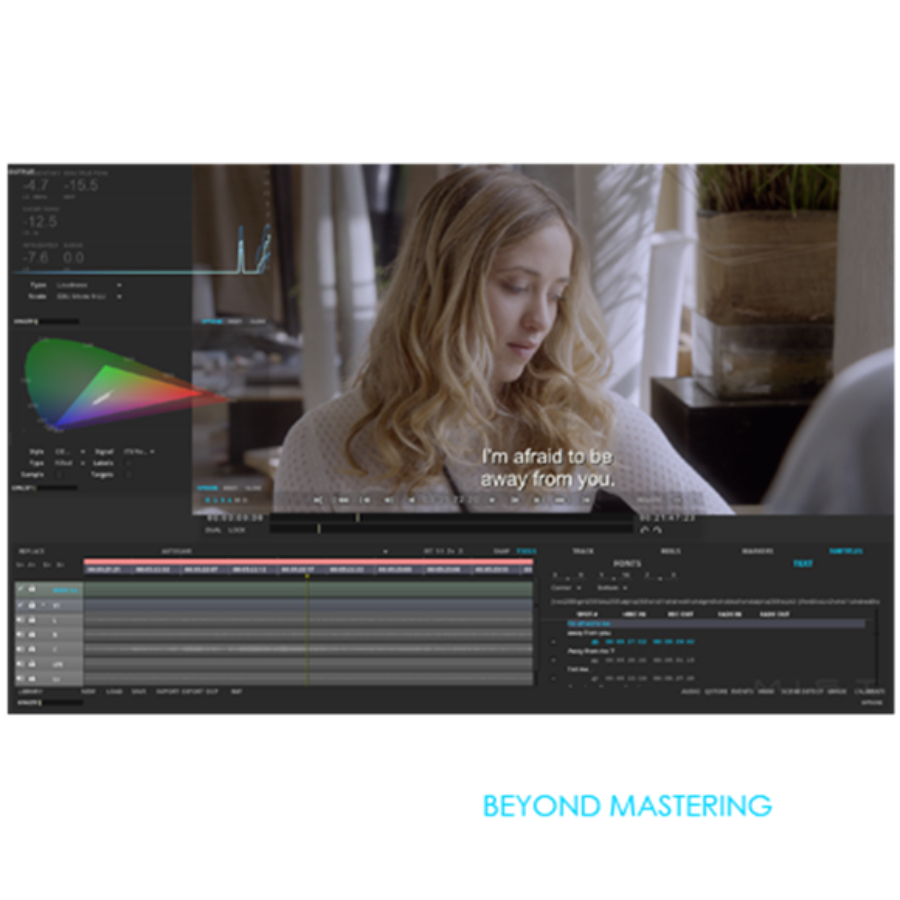The width and height of the screenshot is (900, 900).
Task: Toggle the lock icon on the V1 track
Action: pyautogui.click(x=32, y=605)
